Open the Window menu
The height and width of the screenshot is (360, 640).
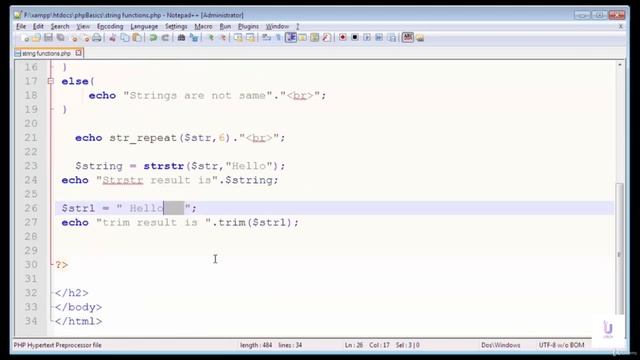point(277,27)
